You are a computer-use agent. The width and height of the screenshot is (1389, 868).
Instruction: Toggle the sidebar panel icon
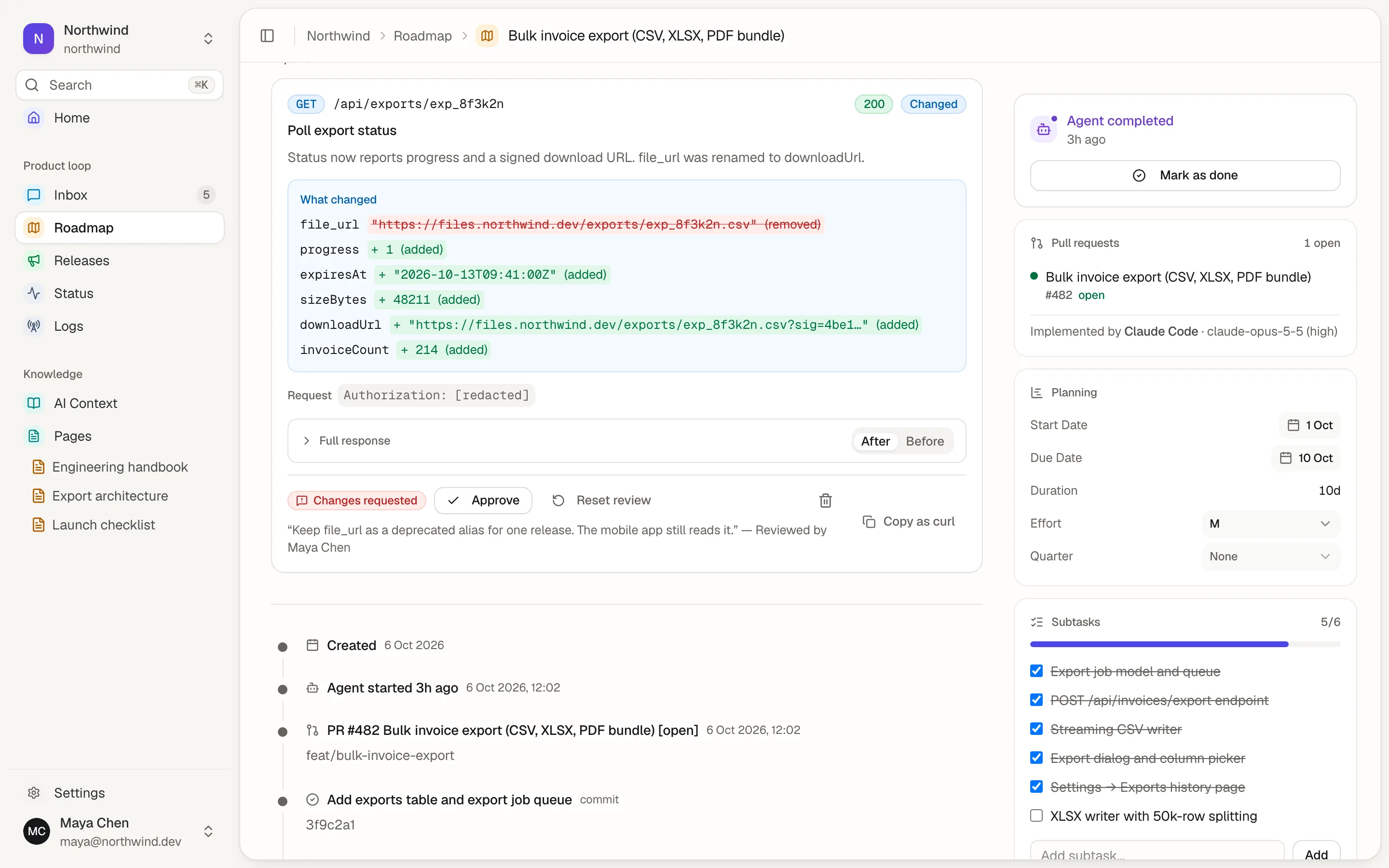267,36
